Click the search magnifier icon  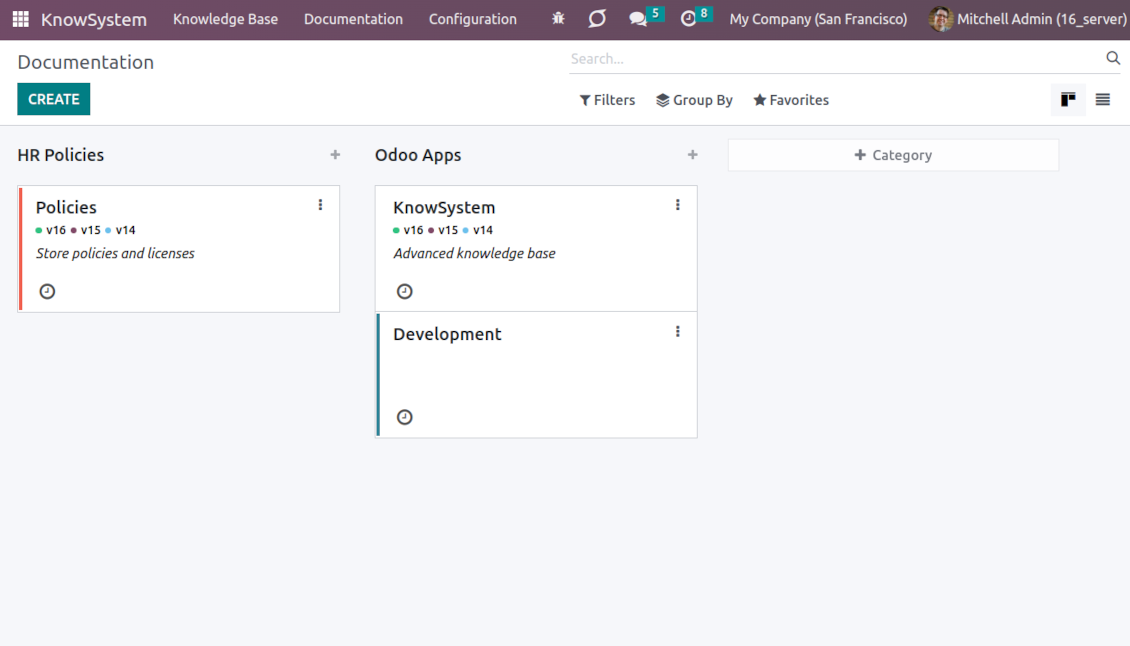(1113, 59)
